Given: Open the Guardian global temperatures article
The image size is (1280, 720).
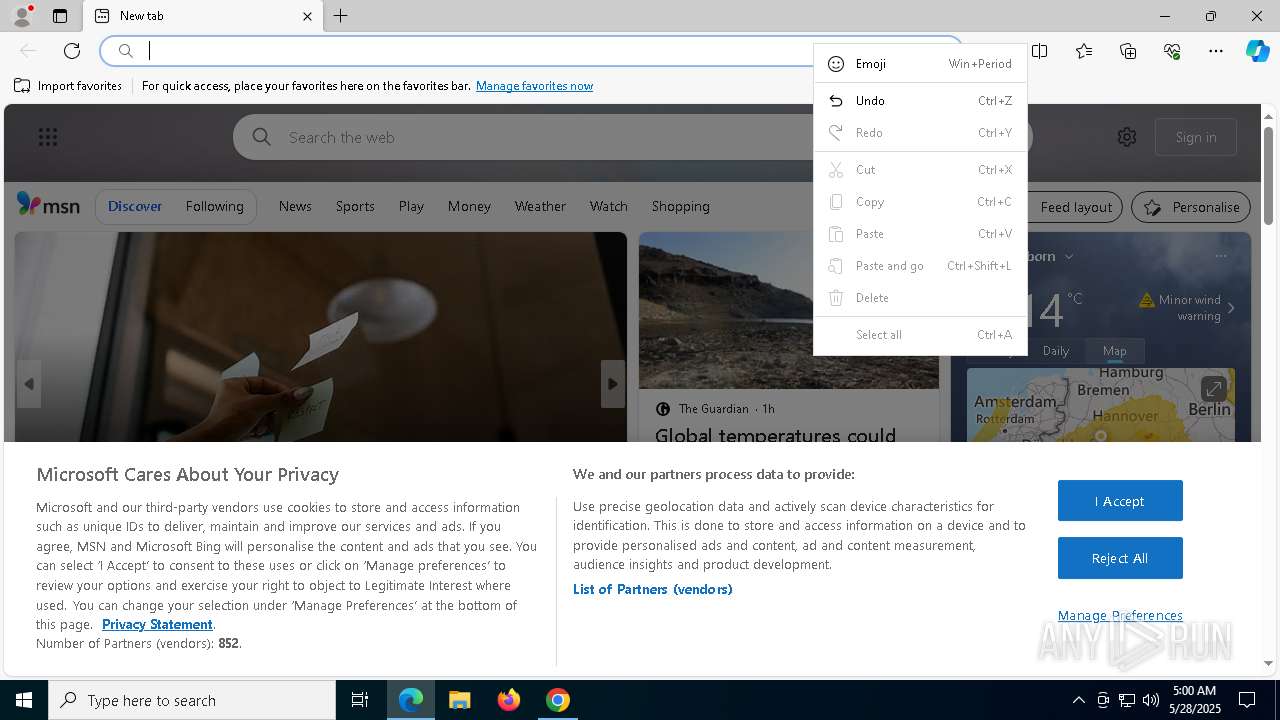Looking at the screenshot, I should tap(775, 436).
